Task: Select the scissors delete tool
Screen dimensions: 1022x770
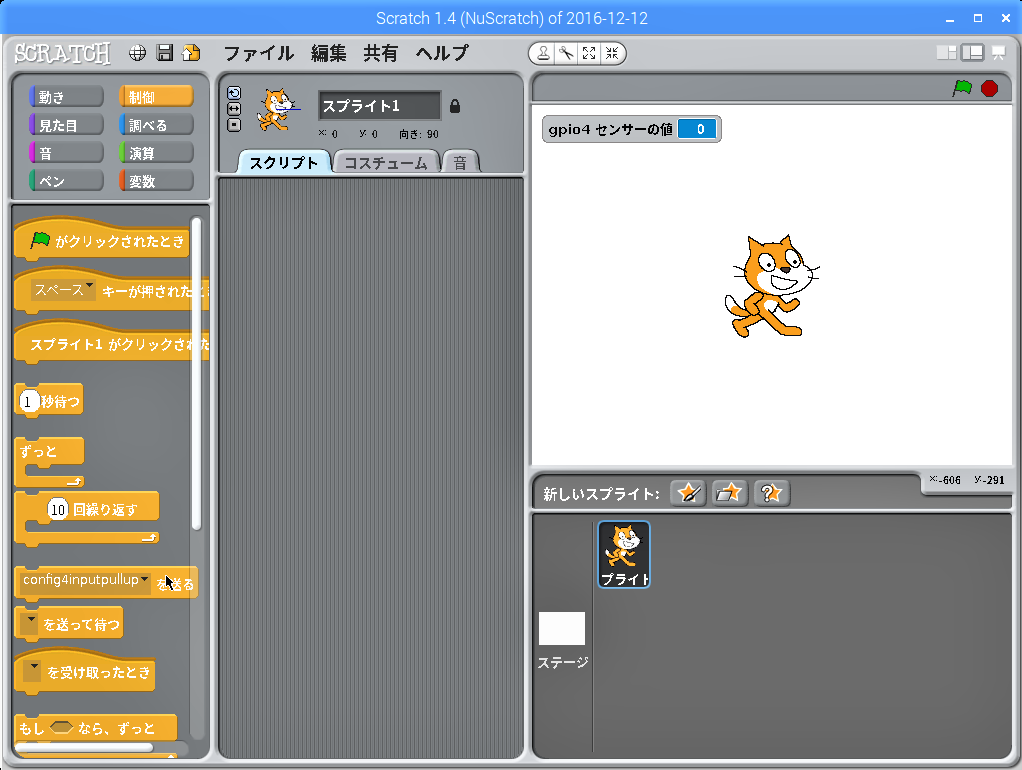Action: 566,53
